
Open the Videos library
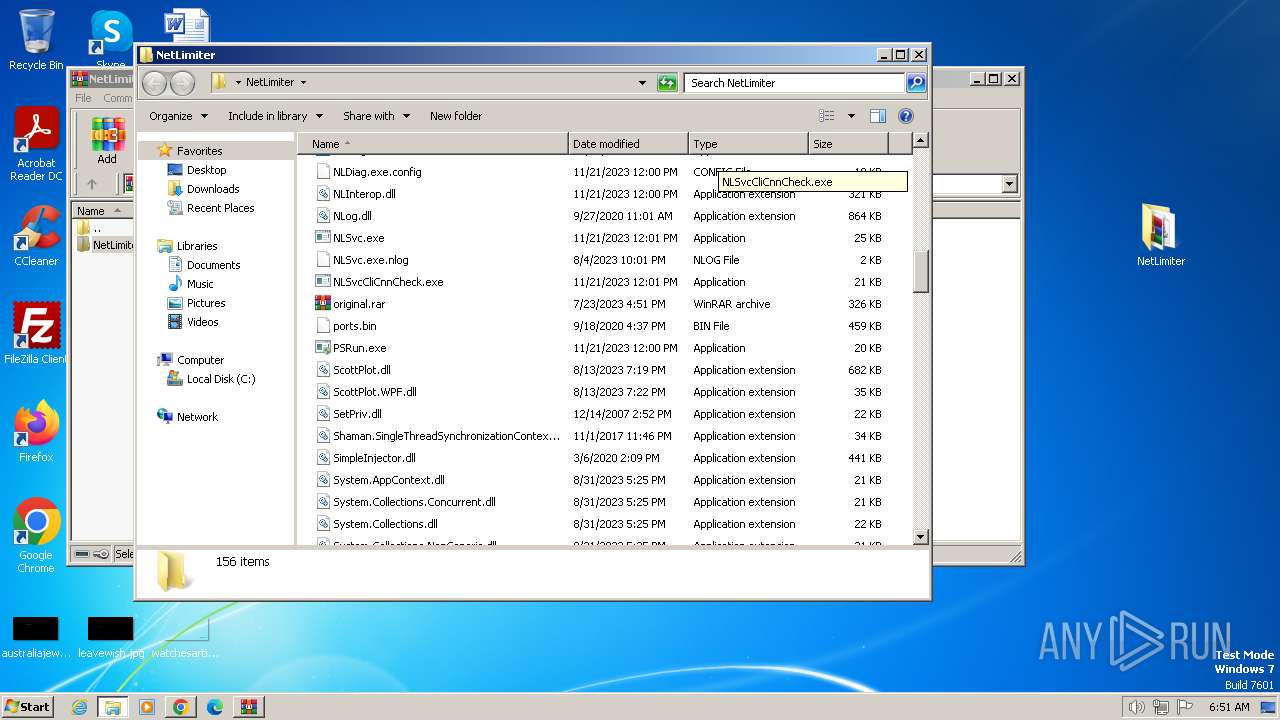point(202,322)
